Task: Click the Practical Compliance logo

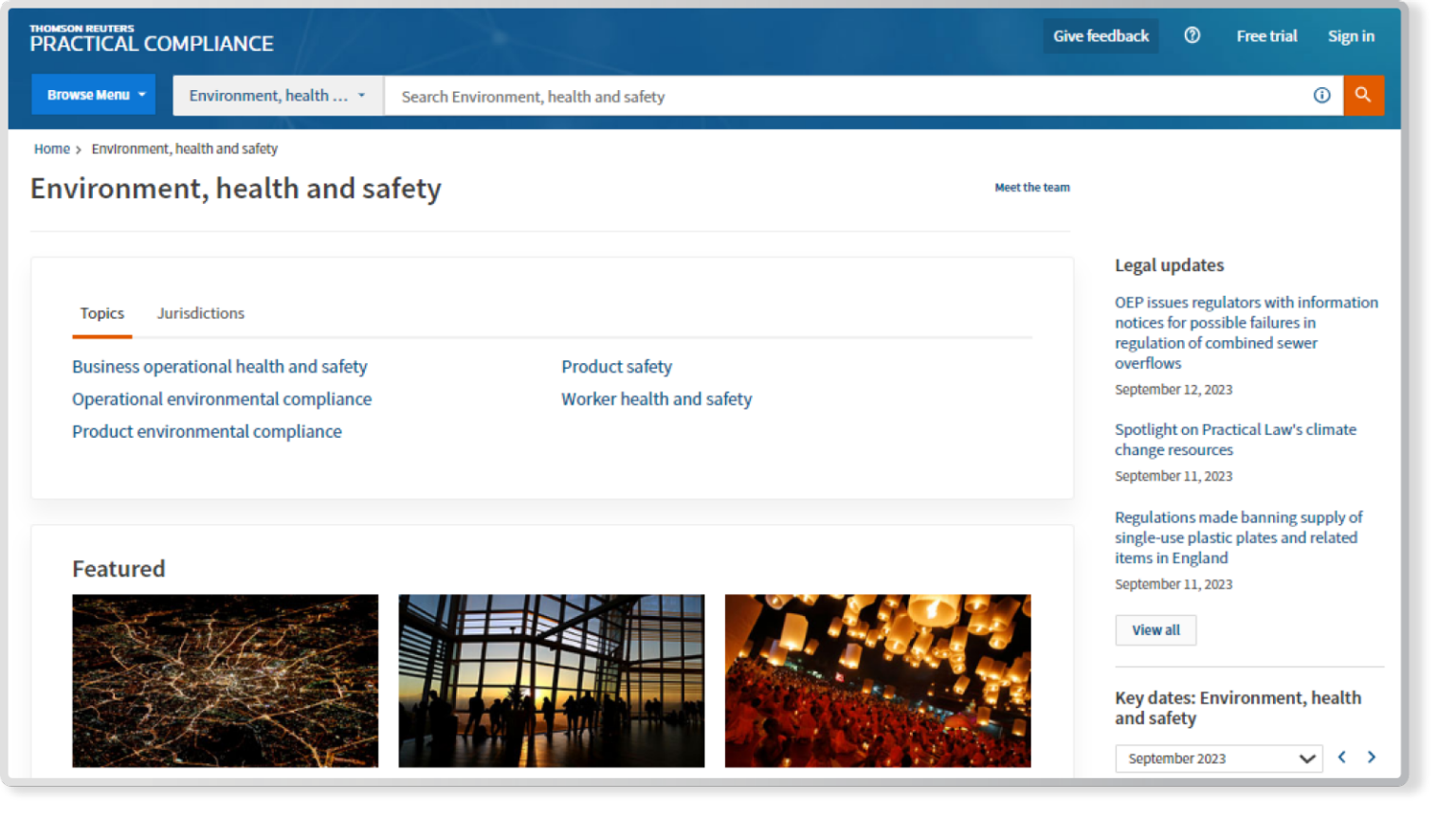Action: coord(152,39)
